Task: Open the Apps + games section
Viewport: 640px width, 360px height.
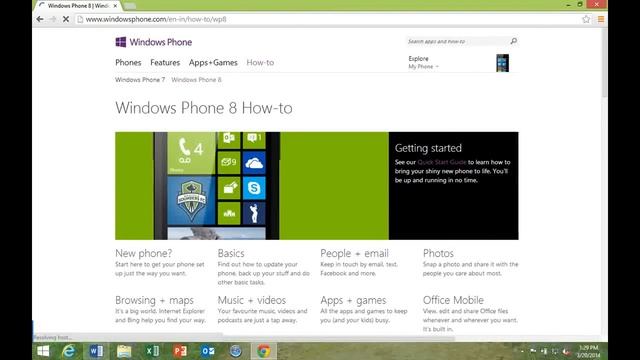Action: click(x=353, y=300)
